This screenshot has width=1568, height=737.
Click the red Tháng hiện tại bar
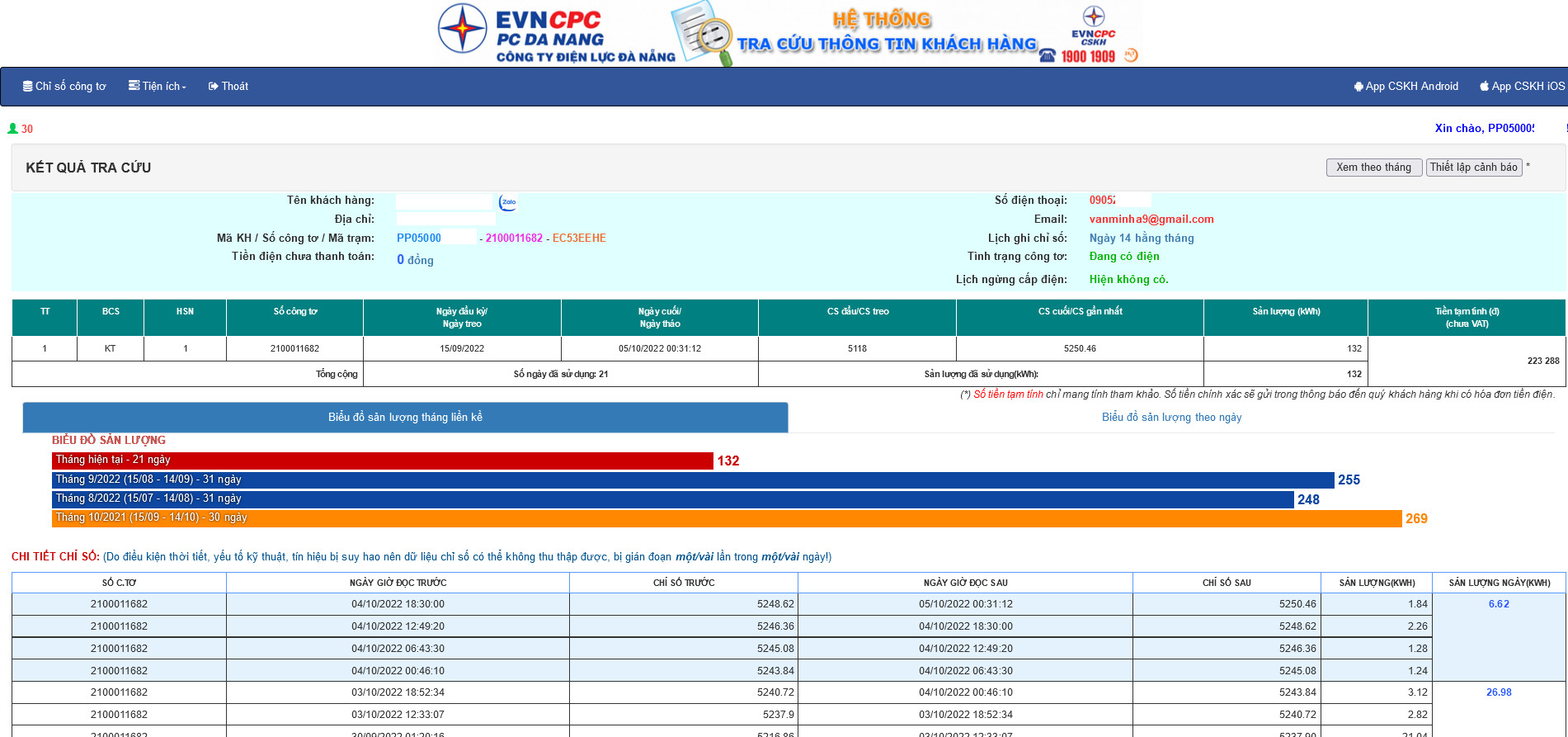(x=382, y=461)
